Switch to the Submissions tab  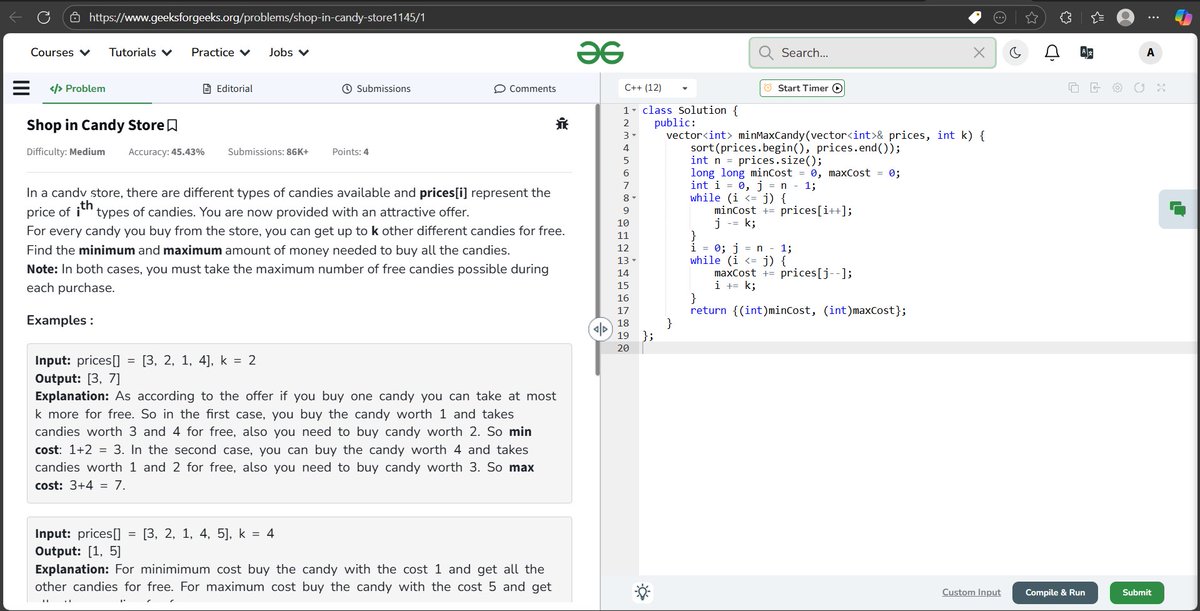(x=376, y=88)
